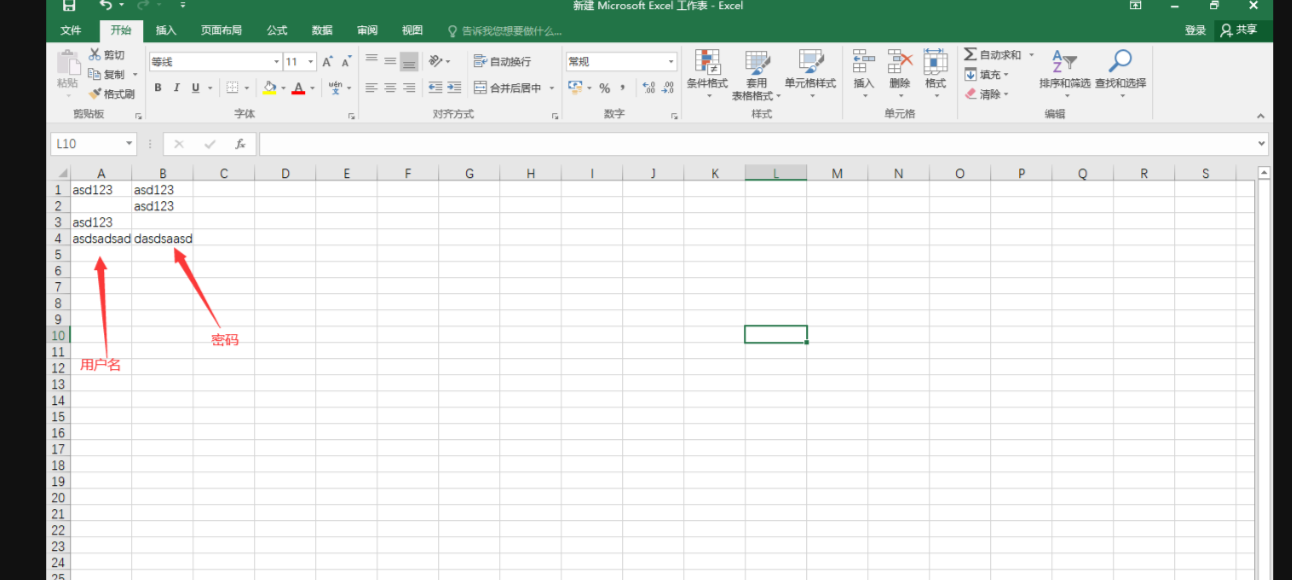Open the Name Box dropdown next to L10
The height and width of the screenshot is (580, 1292).
(x=129, y=144)
